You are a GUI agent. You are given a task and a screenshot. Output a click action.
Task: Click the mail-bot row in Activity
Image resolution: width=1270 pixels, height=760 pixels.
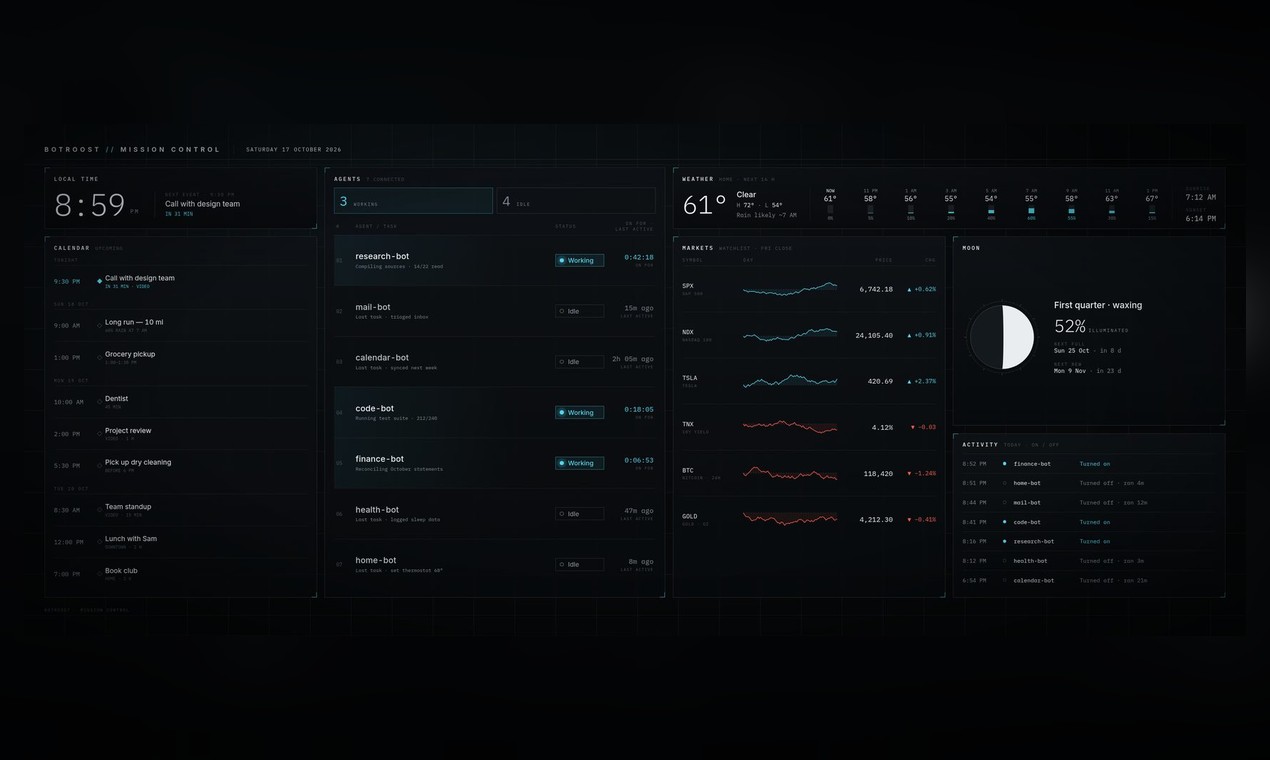1088,502
